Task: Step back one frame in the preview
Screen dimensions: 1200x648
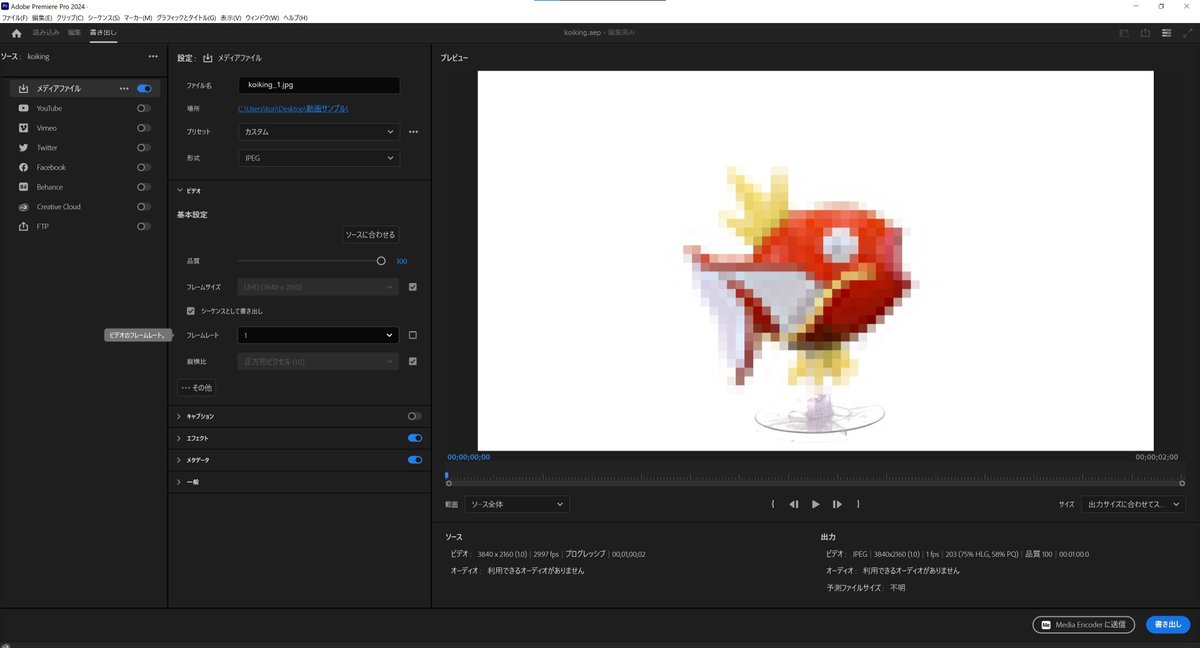Action: pos(794,504)
